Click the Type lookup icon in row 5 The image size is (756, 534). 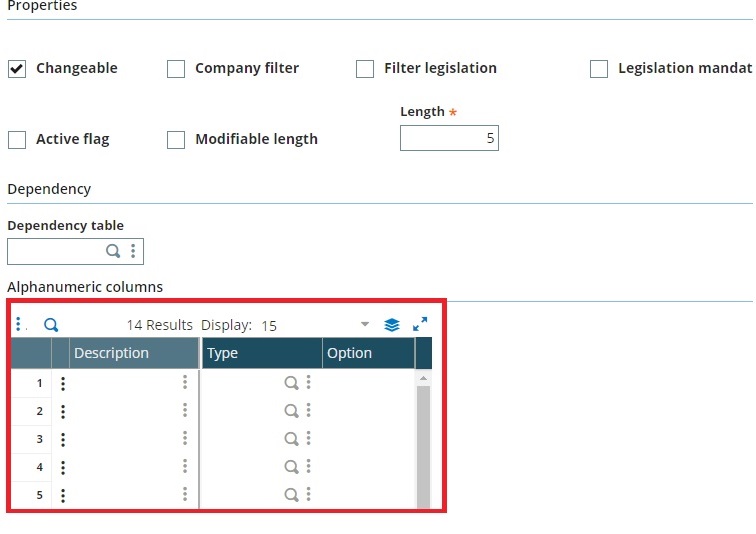click(291, 495)
